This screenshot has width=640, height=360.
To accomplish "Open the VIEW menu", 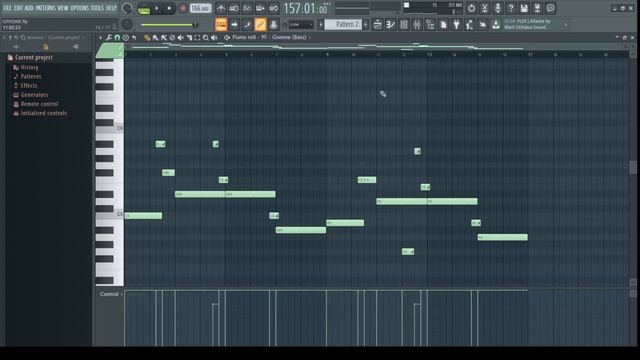I will [x=63, y=8].
